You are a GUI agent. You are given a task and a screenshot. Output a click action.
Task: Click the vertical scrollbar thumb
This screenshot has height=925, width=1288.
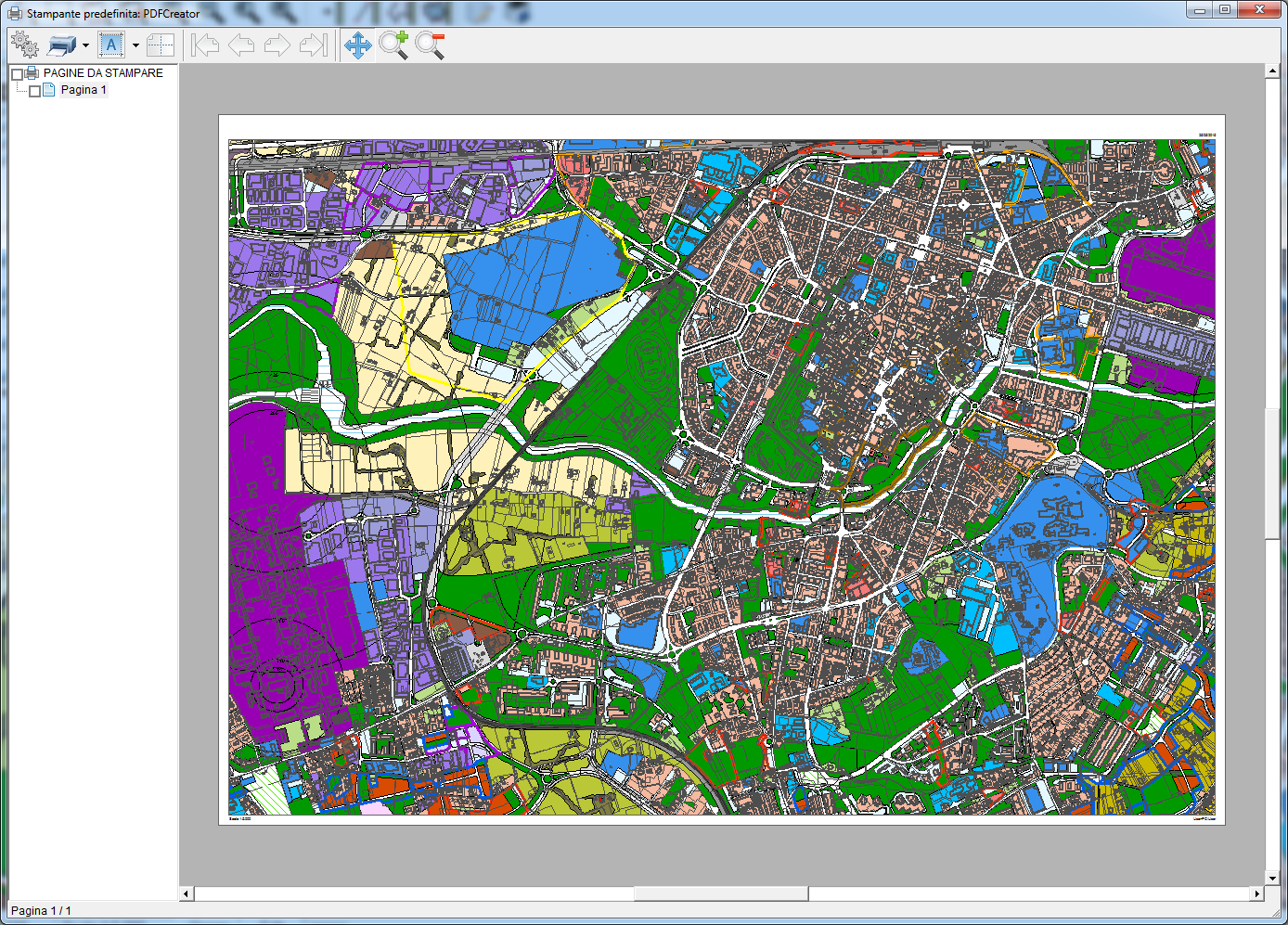[x=1272, y=473]
